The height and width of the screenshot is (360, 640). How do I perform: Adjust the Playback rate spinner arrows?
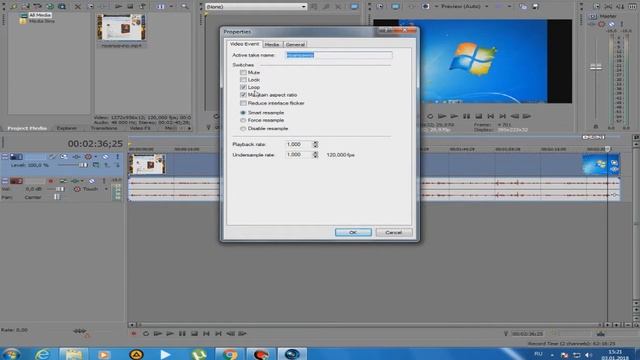(316, 144)
